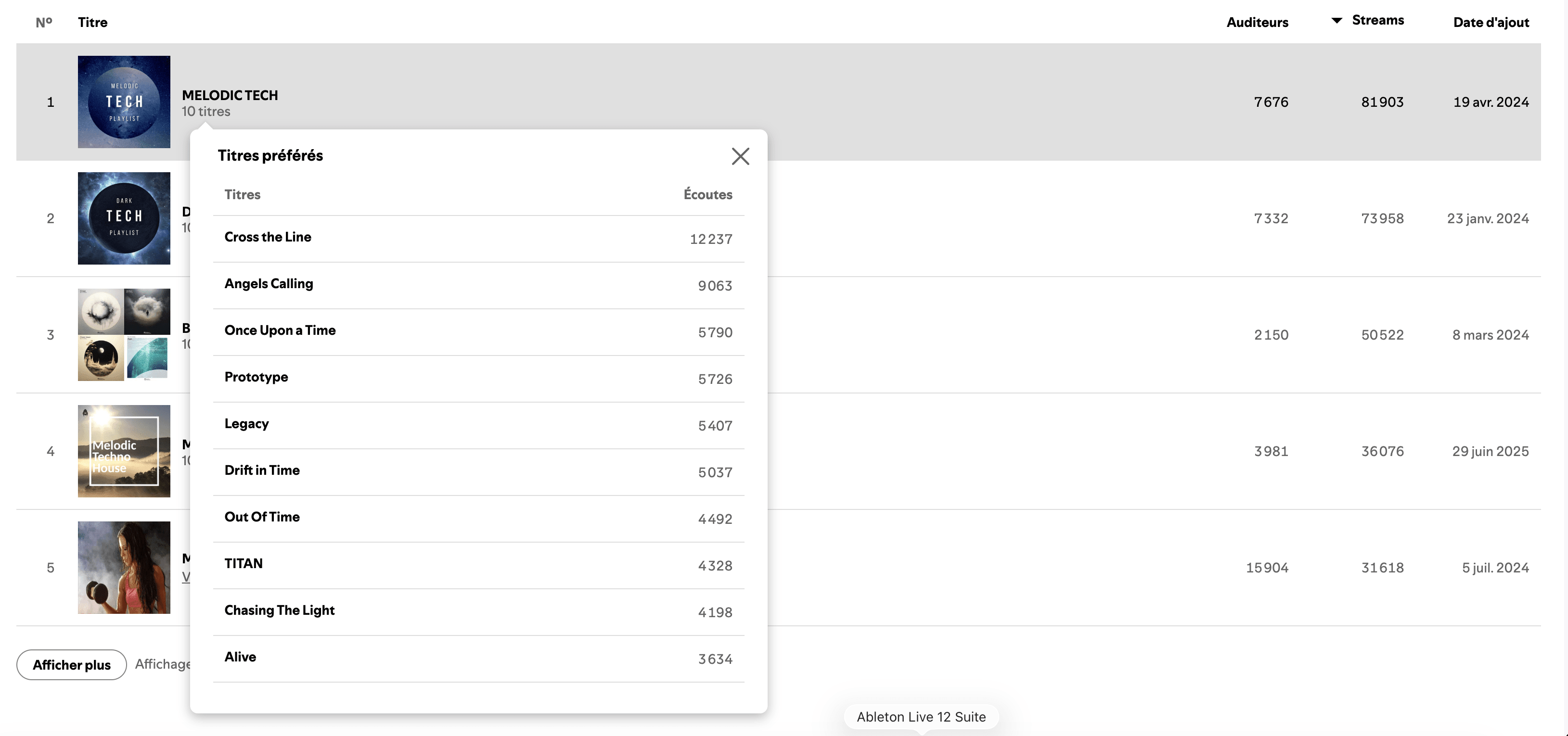Select the four-image collage playlist thumbnail
Image resolution: width=1568 pixels, height=736 pixels.
[x=124, y=334]
